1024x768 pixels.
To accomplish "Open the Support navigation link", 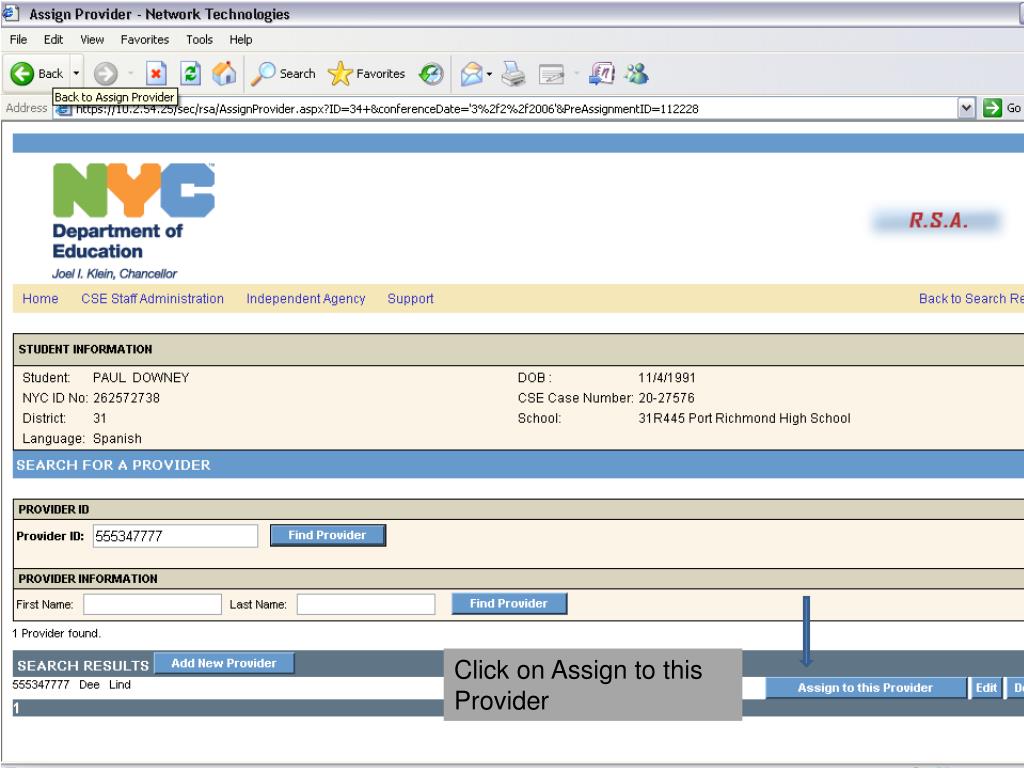I will 410,298.
